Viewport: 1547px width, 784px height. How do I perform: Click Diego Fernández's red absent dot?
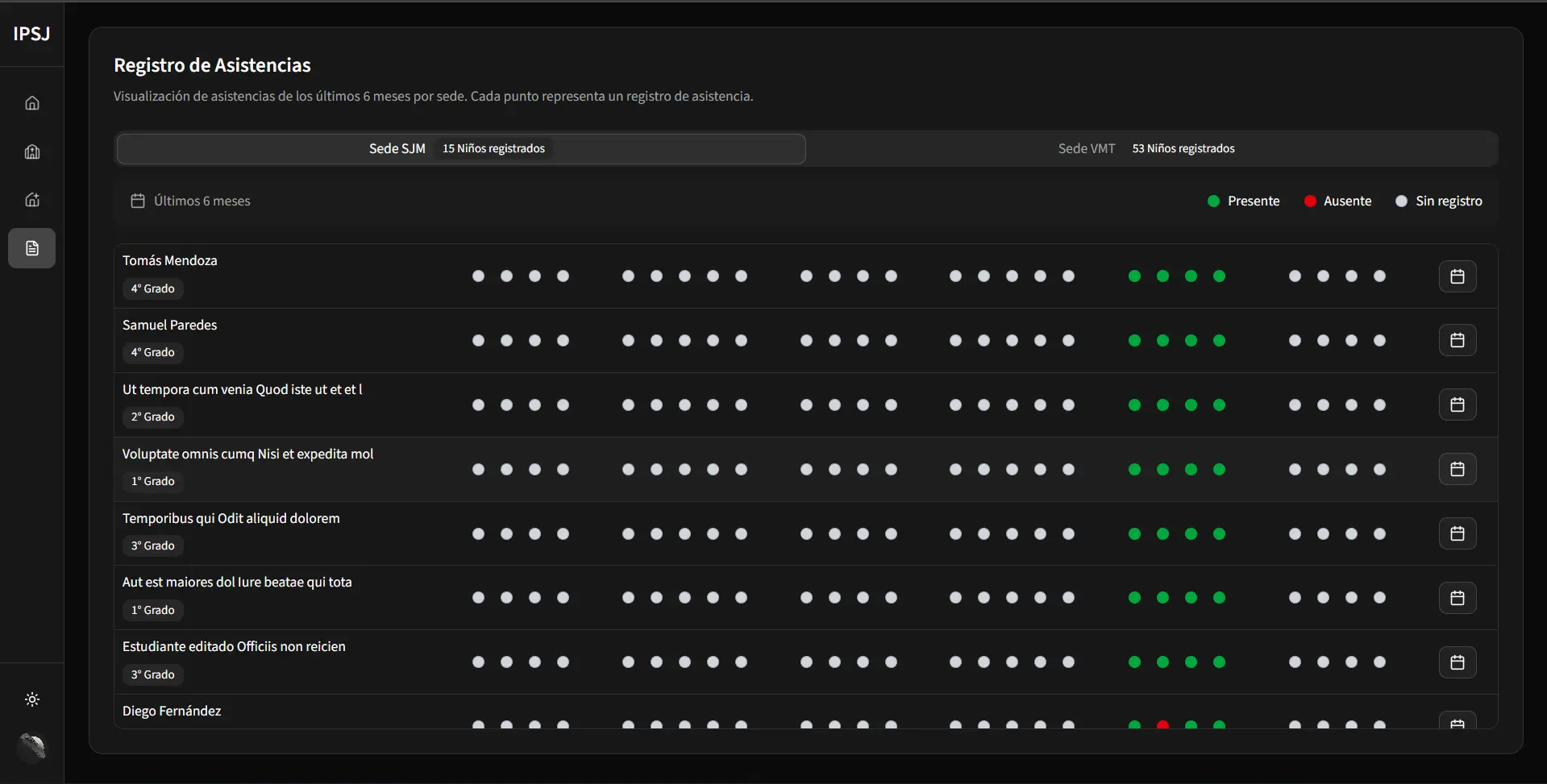pyautogui.click(x=1162, y=724)
